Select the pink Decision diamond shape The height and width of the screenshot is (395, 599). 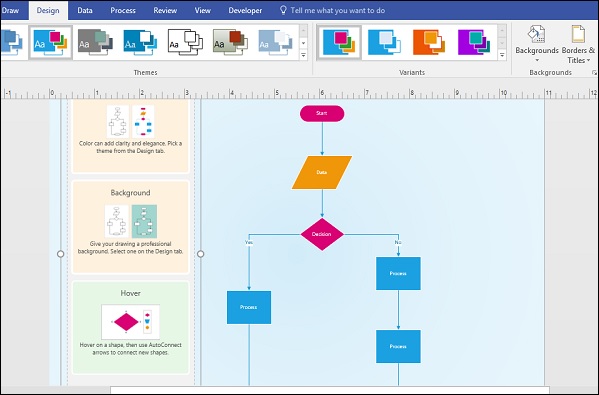point(322,234)
